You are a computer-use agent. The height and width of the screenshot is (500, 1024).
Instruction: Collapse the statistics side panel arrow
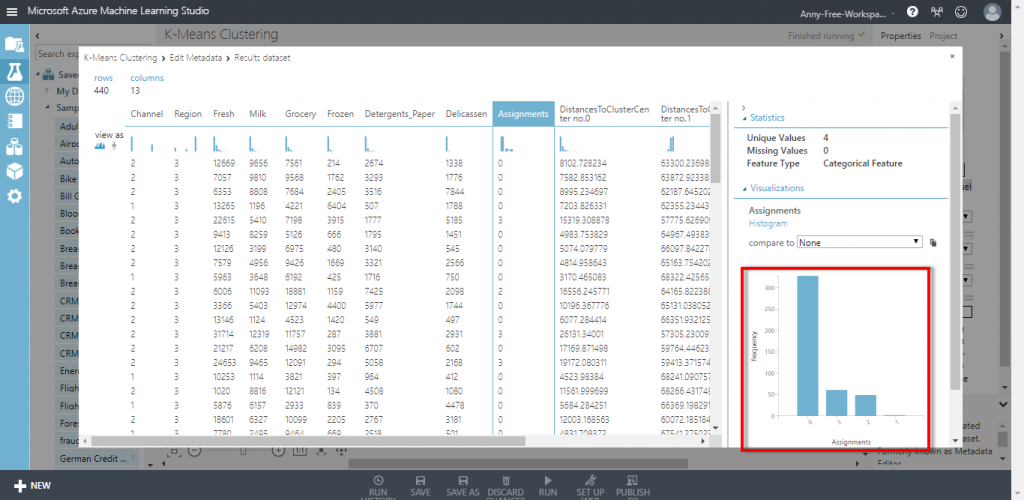coord(744,106)
